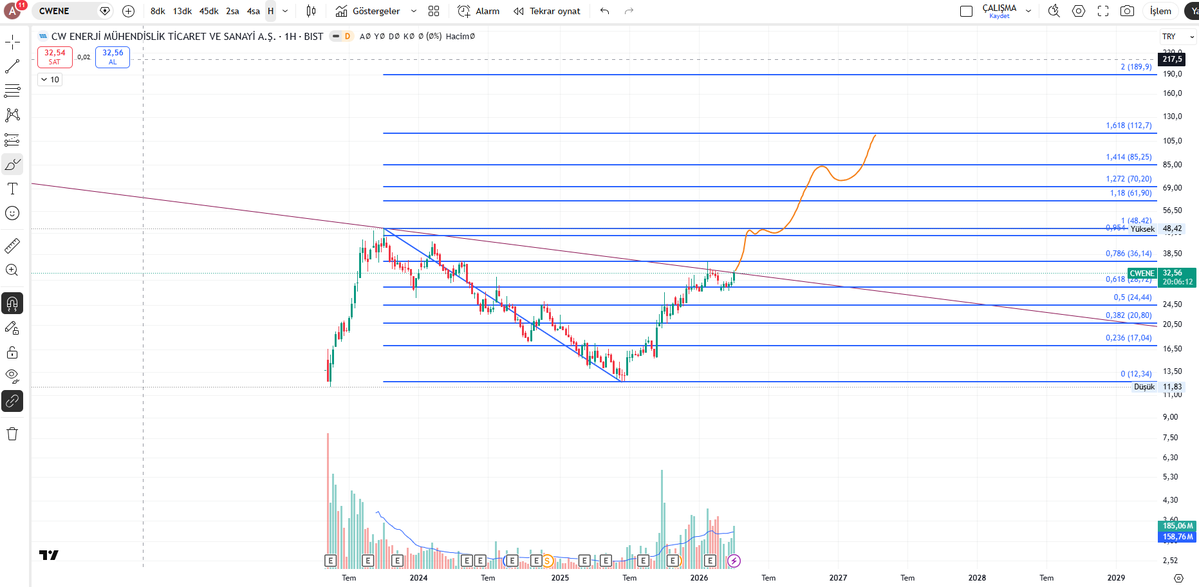
Task: Switch to the 2sa interval
Action: 232,11
